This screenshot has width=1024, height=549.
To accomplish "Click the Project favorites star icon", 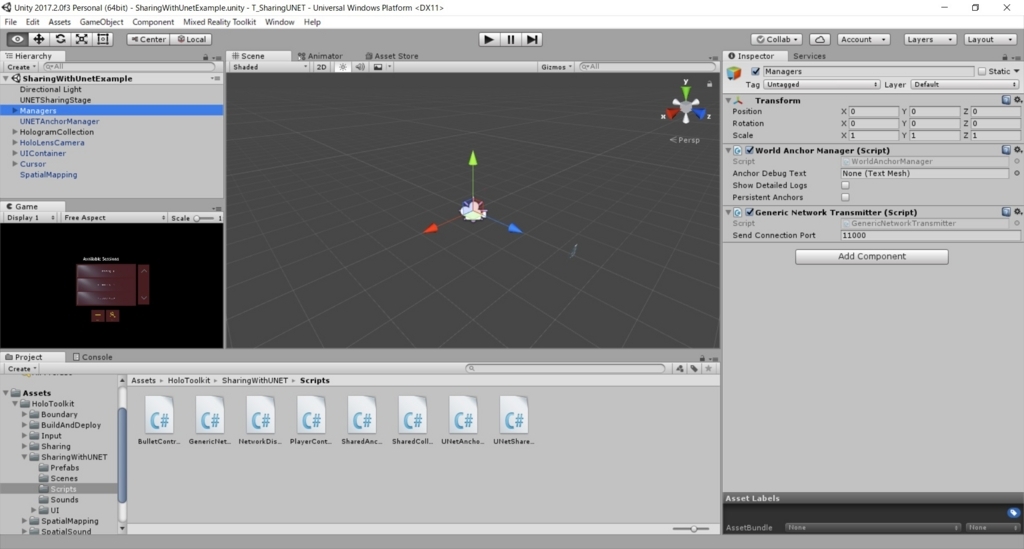I will (x=709, y=368).
